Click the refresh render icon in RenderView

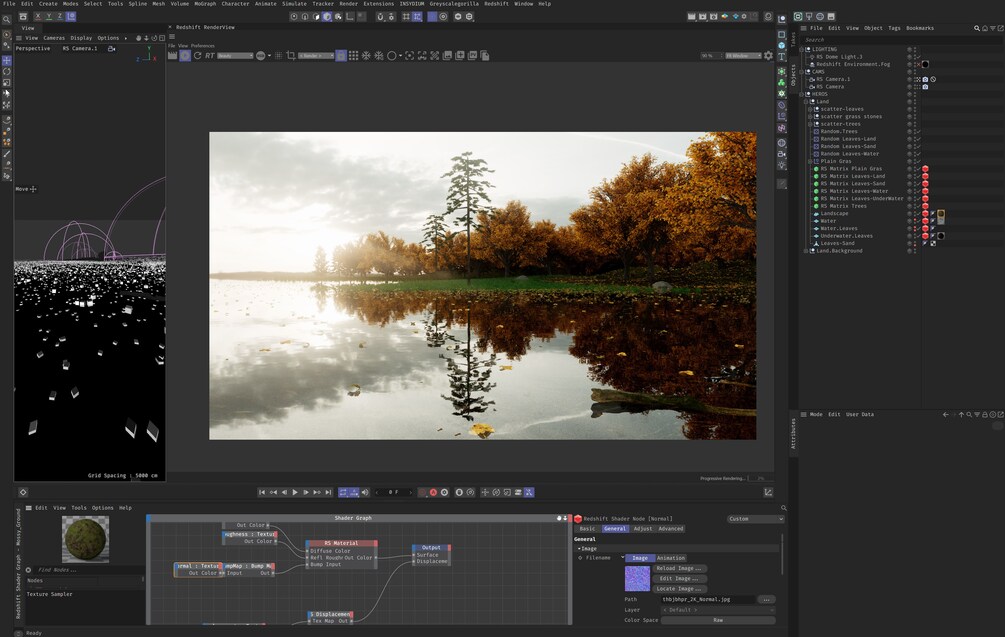pos(197,56)
